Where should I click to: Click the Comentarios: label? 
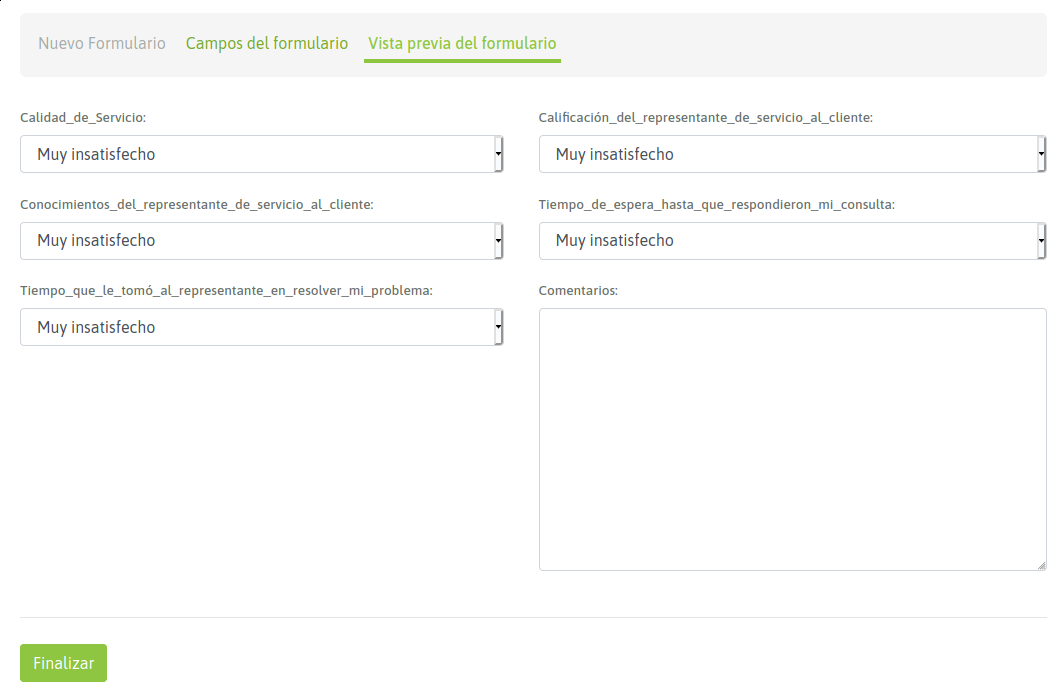tap(578, 290)
